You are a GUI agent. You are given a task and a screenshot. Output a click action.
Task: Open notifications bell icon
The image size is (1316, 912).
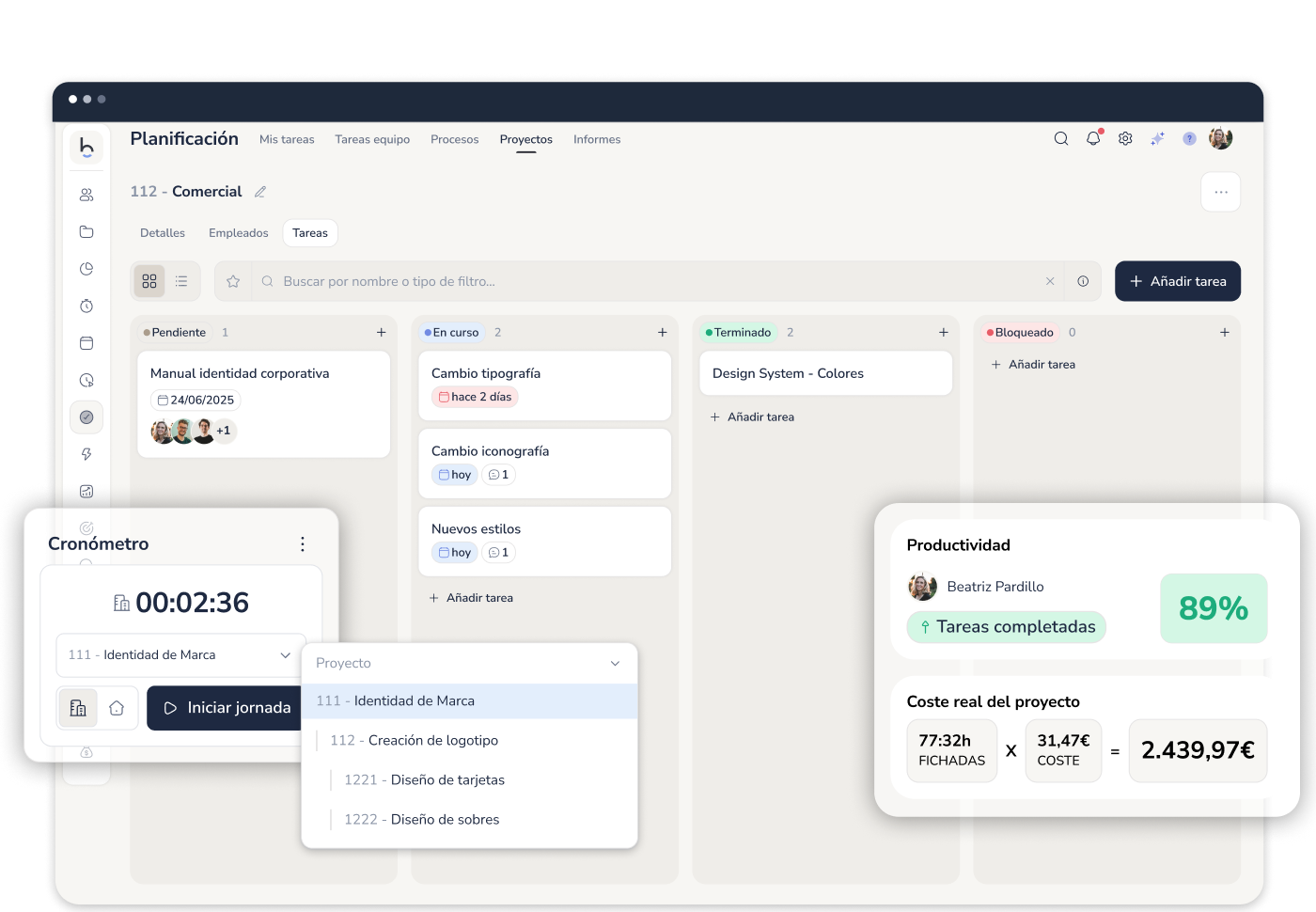(x=1093, y=138)
